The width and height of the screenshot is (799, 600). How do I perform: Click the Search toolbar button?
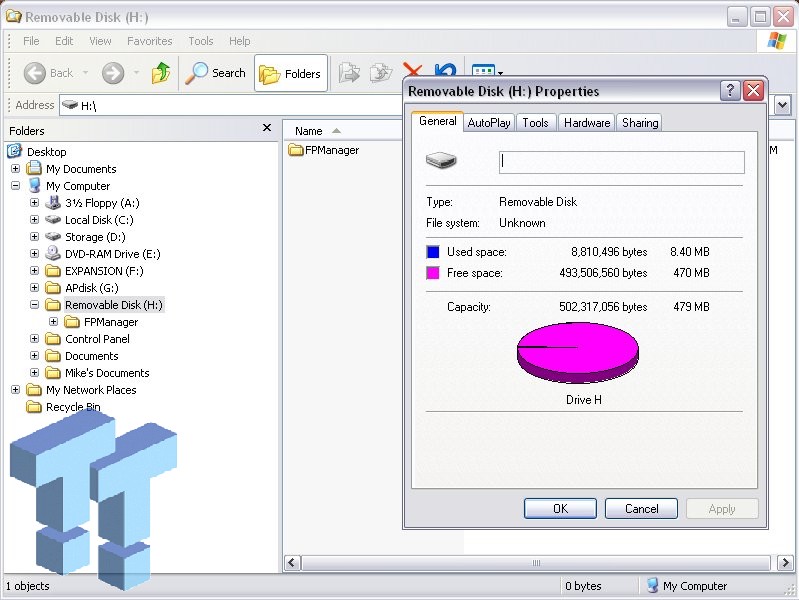(x=216, y=73)
